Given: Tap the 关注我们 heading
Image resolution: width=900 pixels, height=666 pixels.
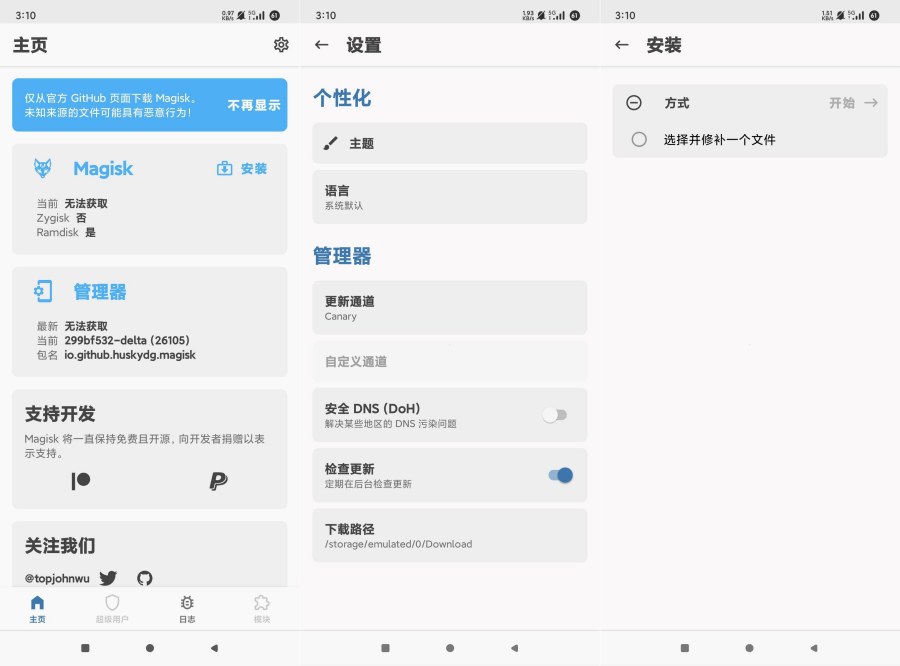Looking at the screenshot, I should pos(60,545).
